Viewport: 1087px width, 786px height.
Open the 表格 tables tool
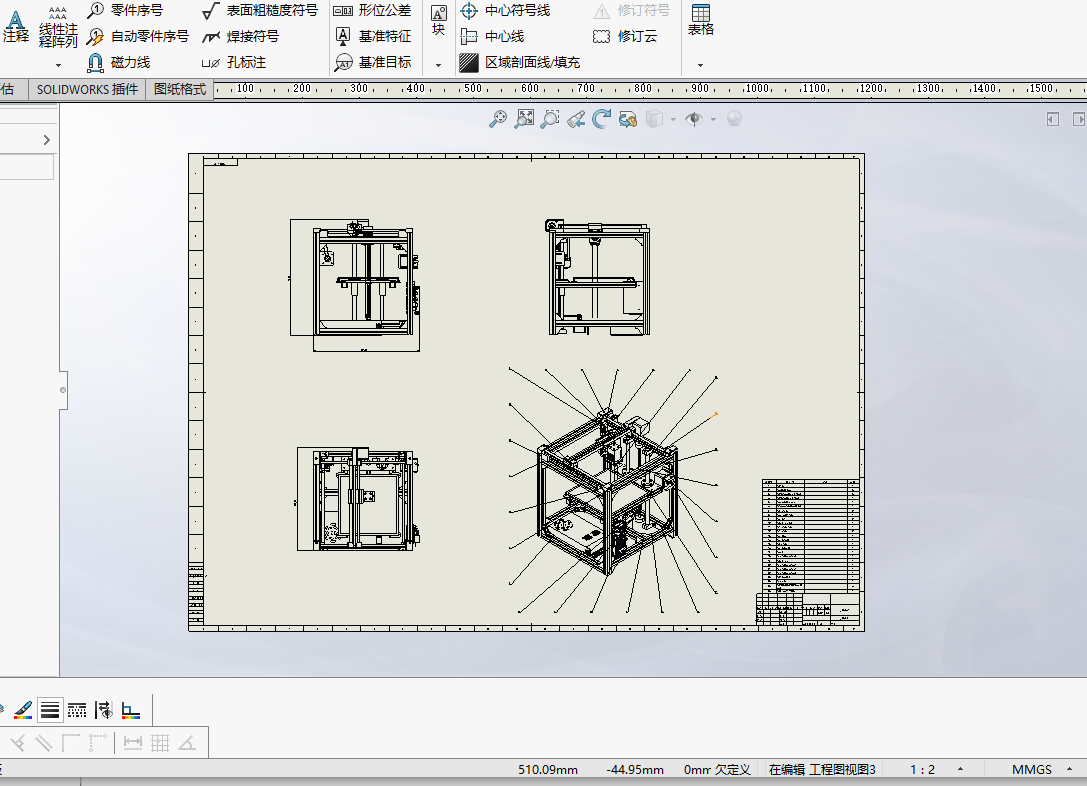click(700, 21)
